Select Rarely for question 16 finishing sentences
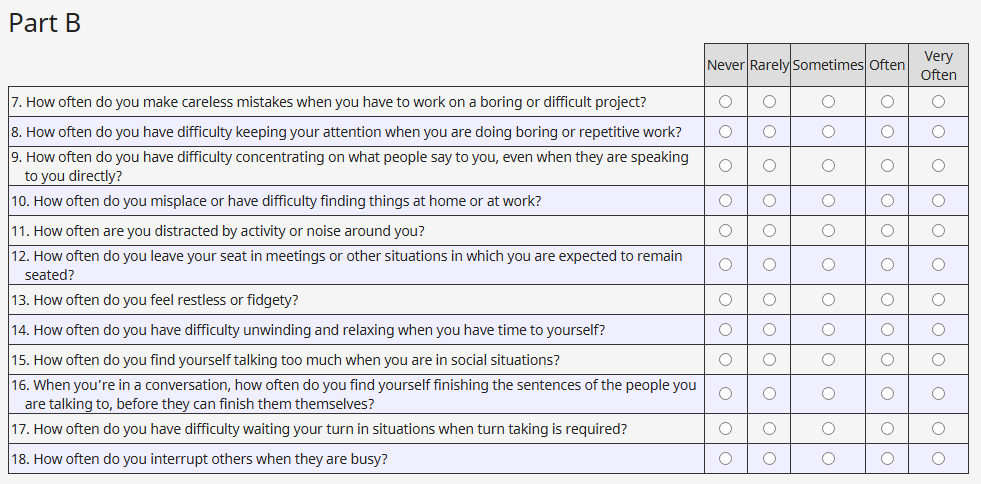The width and height of the screenshot is (981, 484). (x=769, y=394)
